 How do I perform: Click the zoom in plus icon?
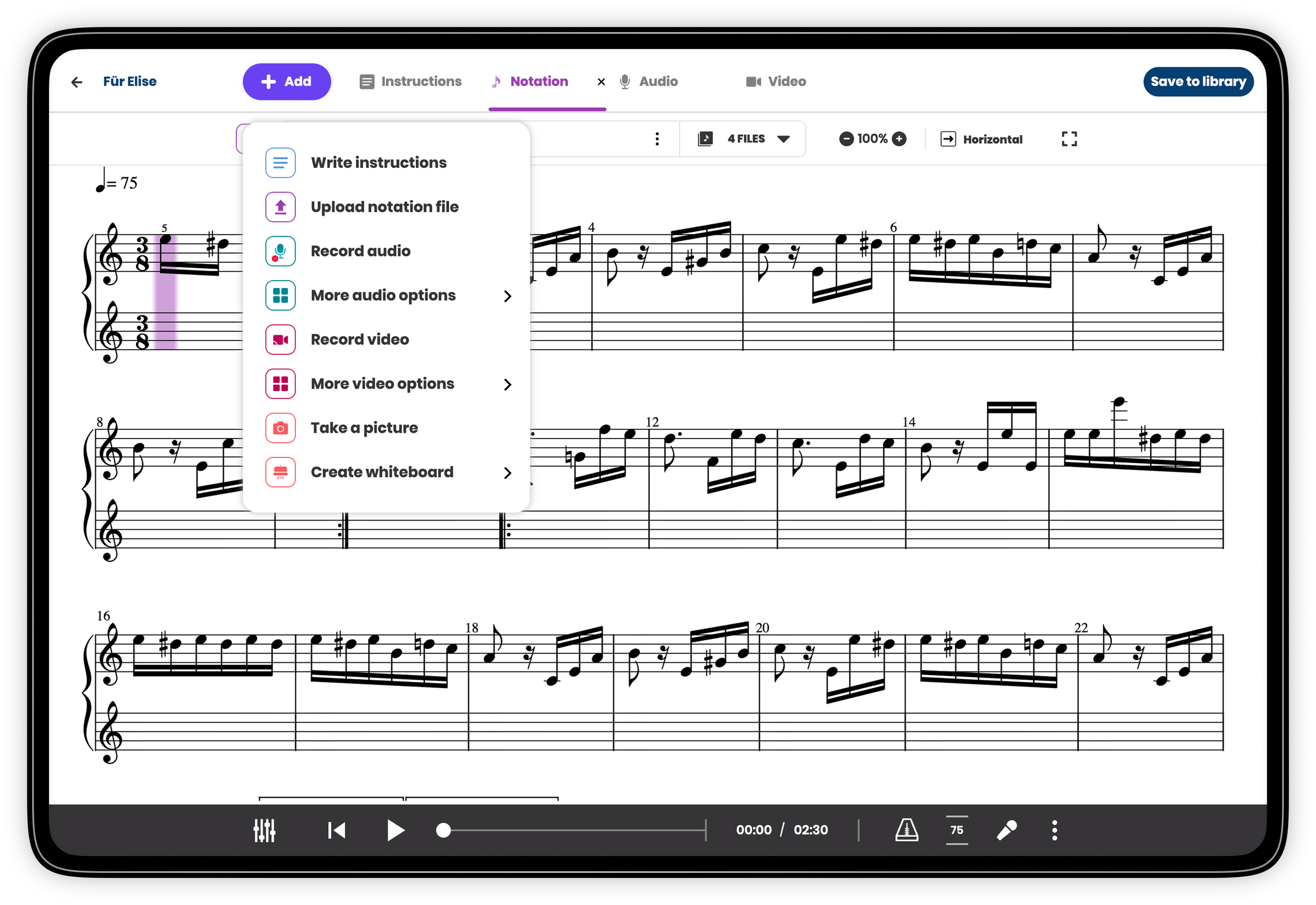click(899, 139)
